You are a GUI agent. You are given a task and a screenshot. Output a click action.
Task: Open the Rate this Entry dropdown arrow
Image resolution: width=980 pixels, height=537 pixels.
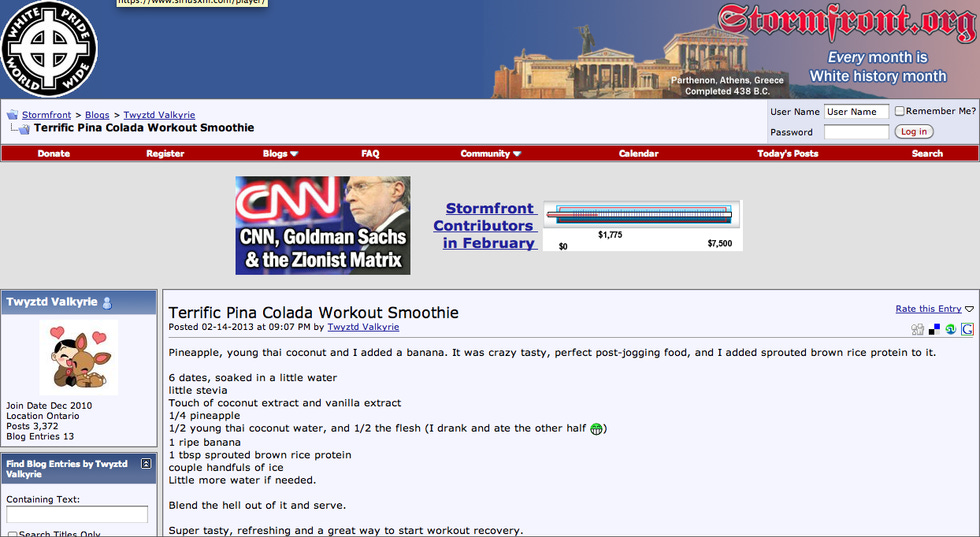969,309
